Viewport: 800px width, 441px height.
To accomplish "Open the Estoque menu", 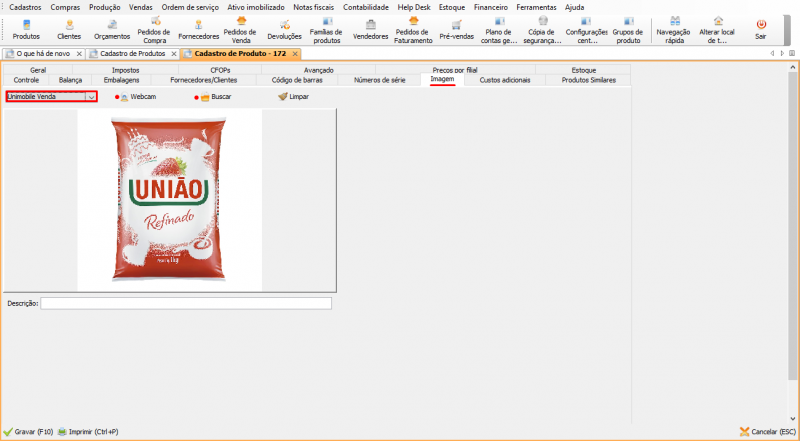I will [452, 7].
